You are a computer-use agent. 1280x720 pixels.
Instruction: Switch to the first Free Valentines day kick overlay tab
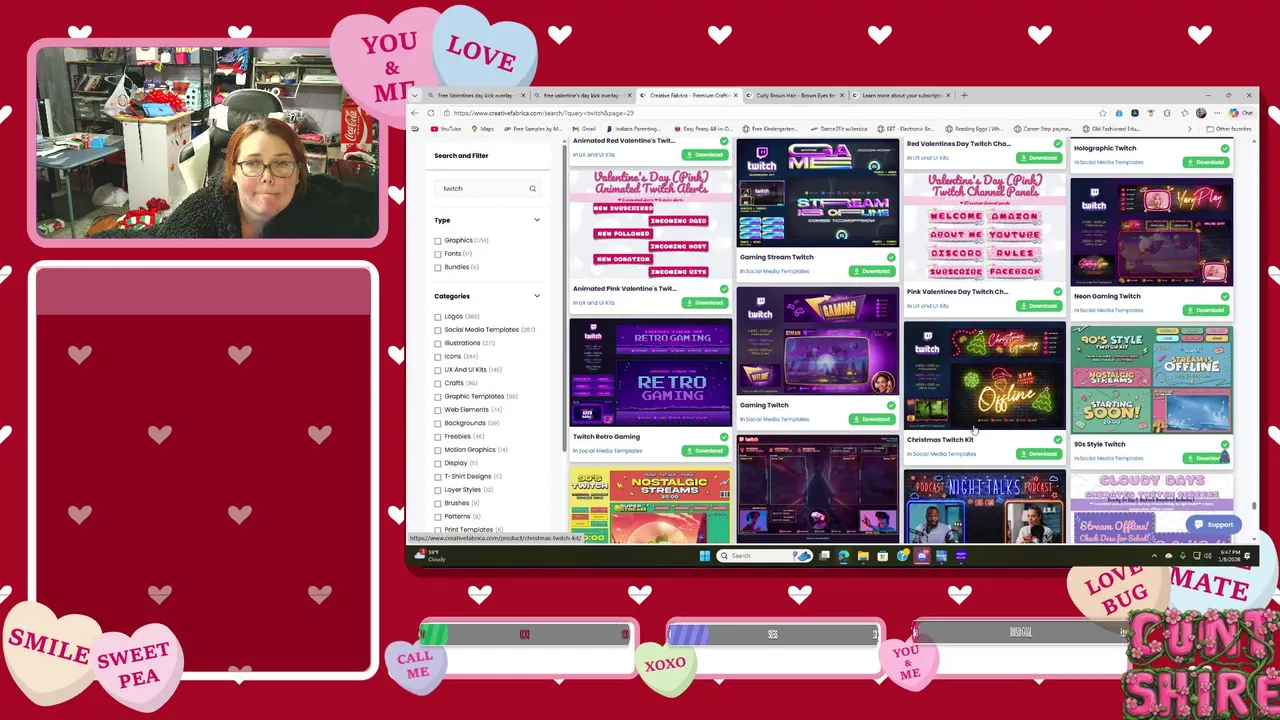click(476, 95)
